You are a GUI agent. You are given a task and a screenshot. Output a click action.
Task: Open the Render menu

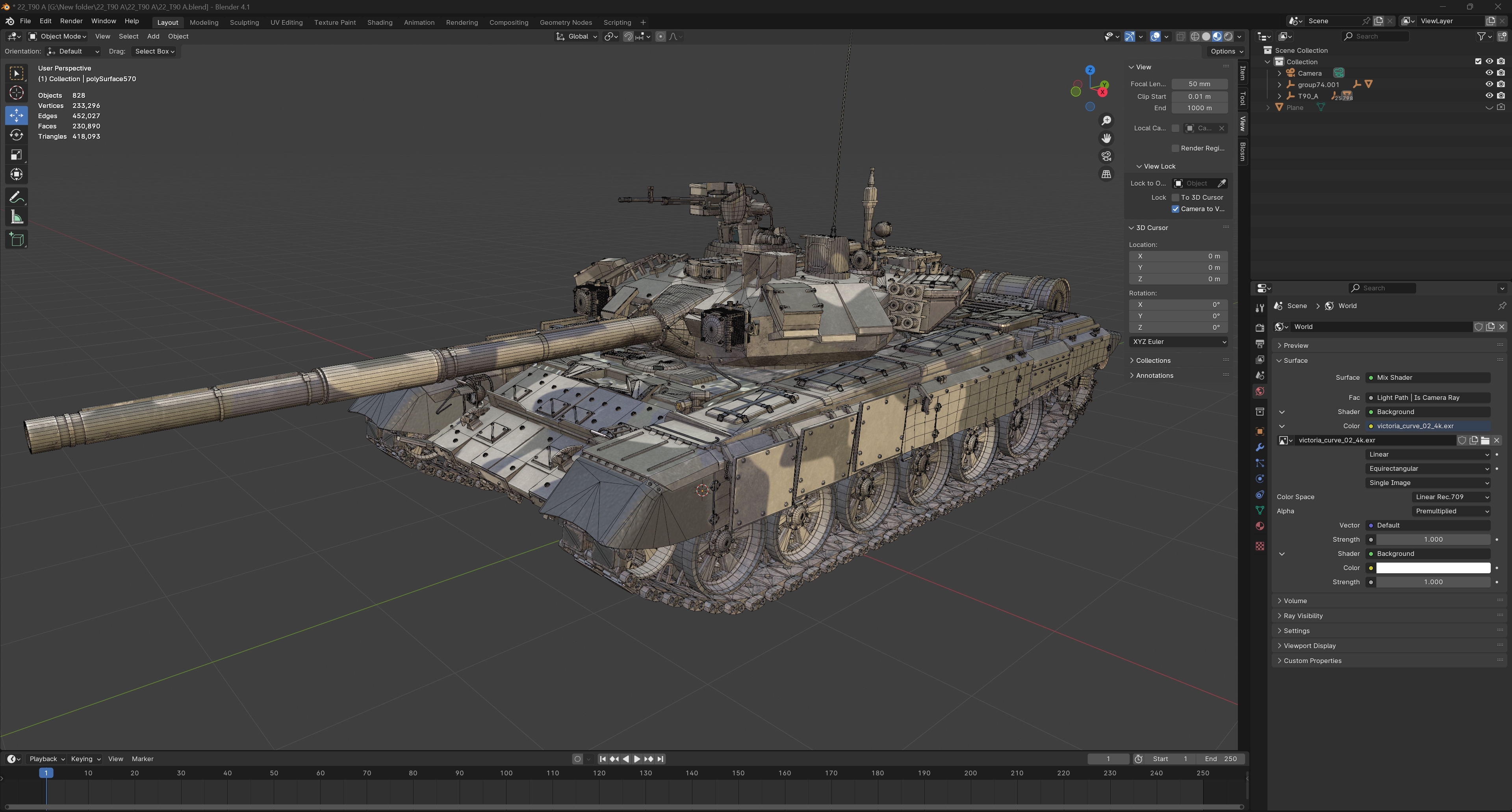[71, 21]
